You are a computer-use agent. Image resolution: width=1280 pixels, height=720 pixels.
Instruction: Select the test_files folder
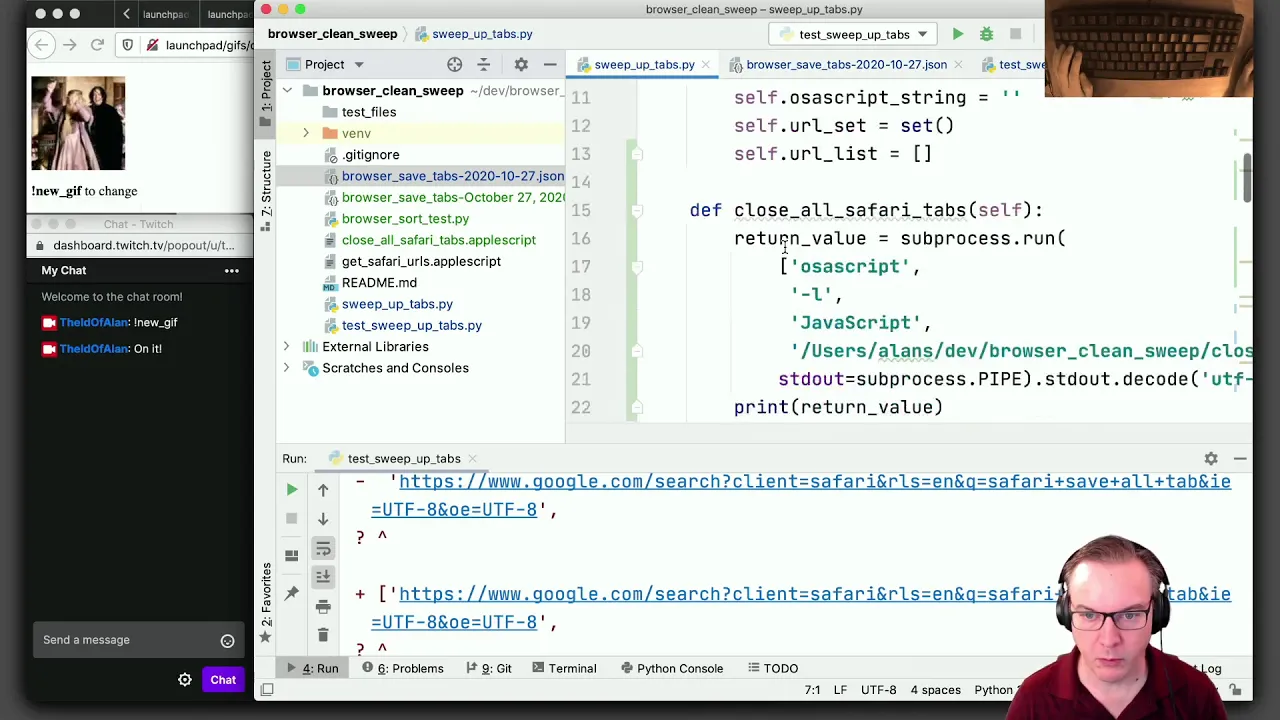[x=369, y=112]
